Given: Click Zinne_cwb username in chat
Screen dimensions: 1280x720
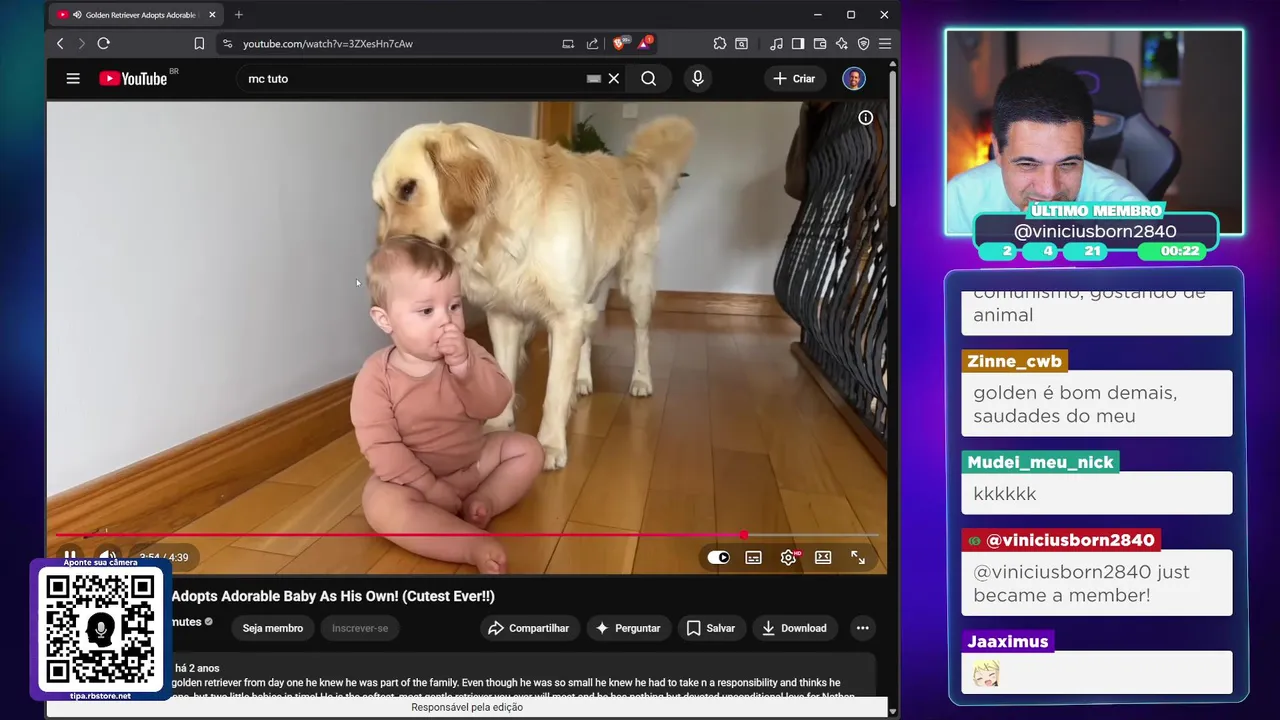Looking at the screenshot, I should point(1014,361).
